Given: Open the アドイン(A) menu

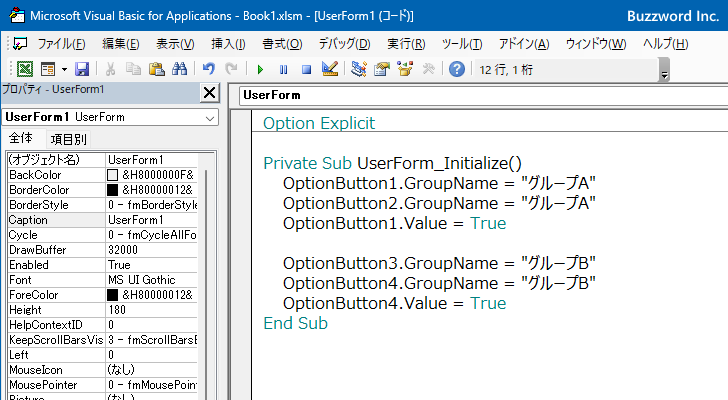Looking at the screenshot, I should [x=524, y=44].
